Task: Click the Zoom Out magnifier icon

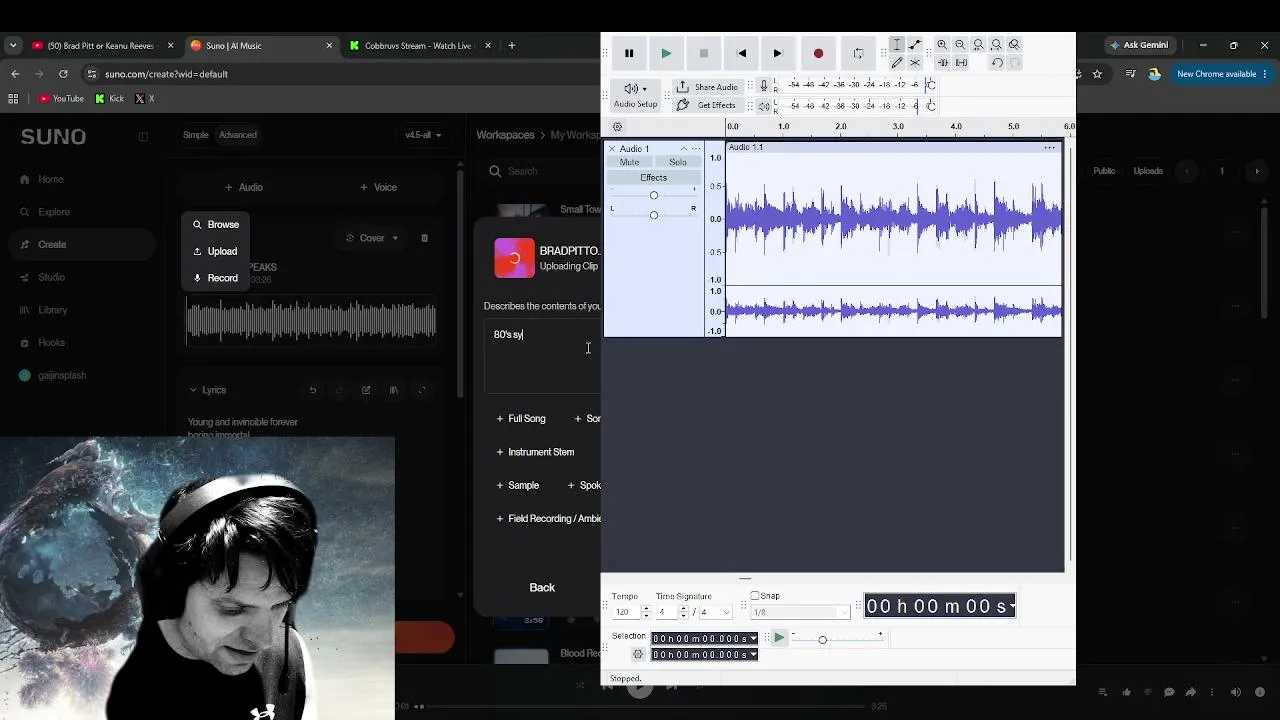Action: (960, 45)
